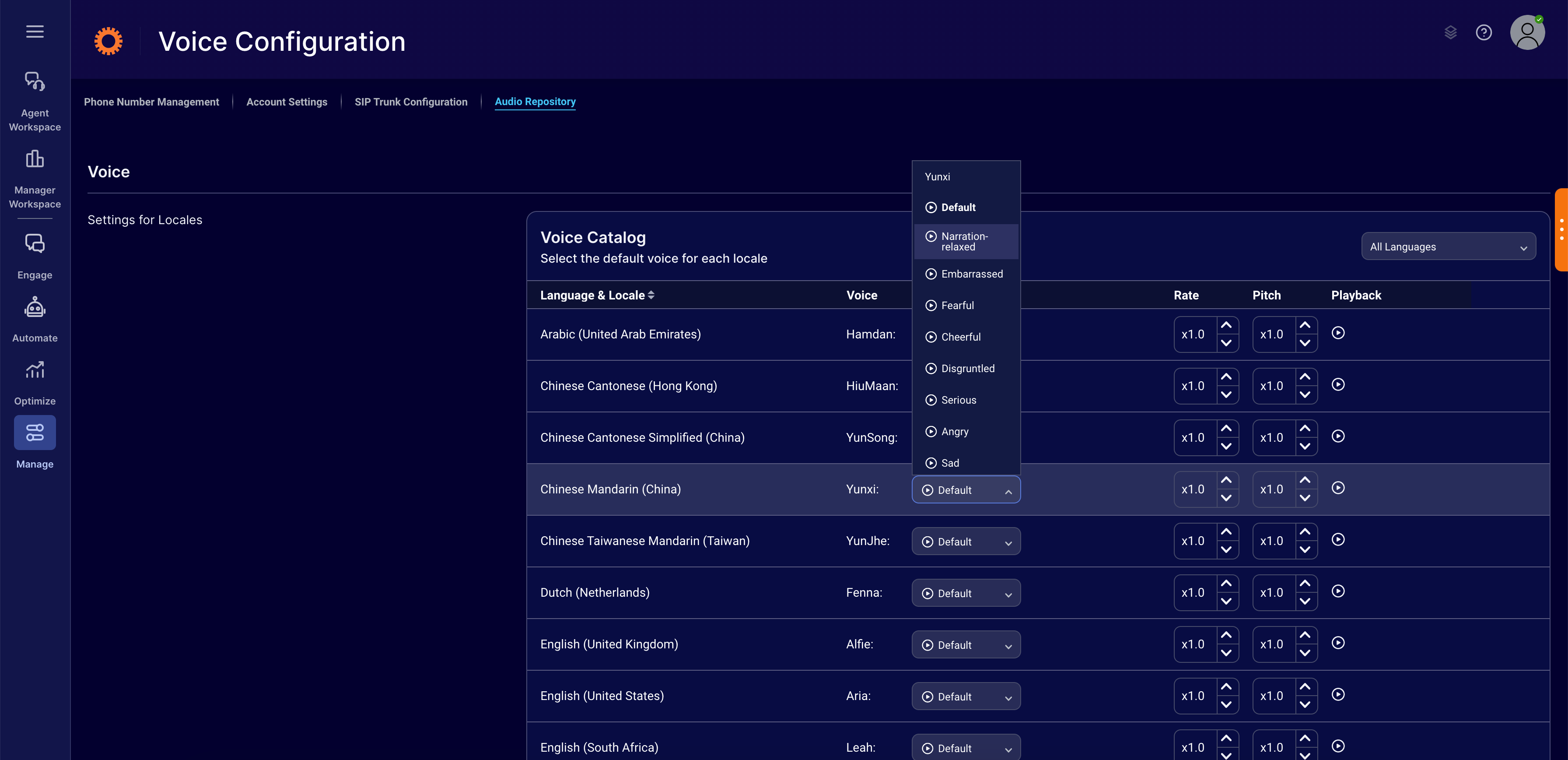The height and width of the screenshot is (760, 1568).
Task: Play the Arabic (United Arab Emirates) voice sample
Action: coord(1338,333)
